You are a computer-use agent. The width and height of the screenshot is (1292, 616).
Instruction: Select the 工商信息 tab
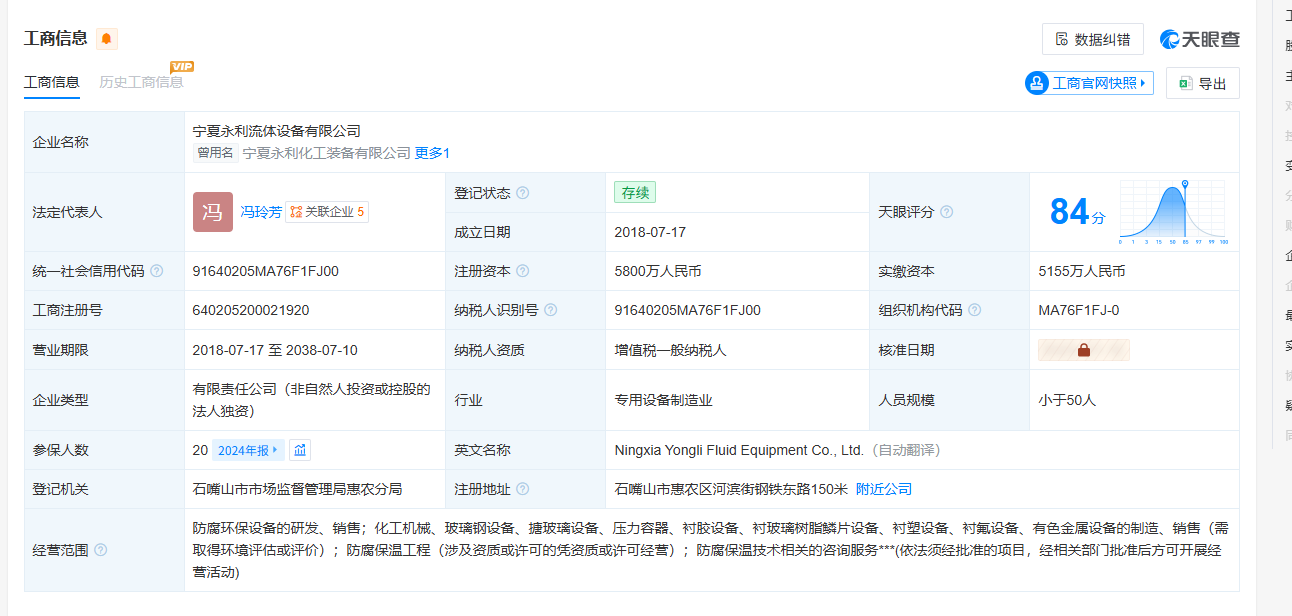(x=52, y=82)
